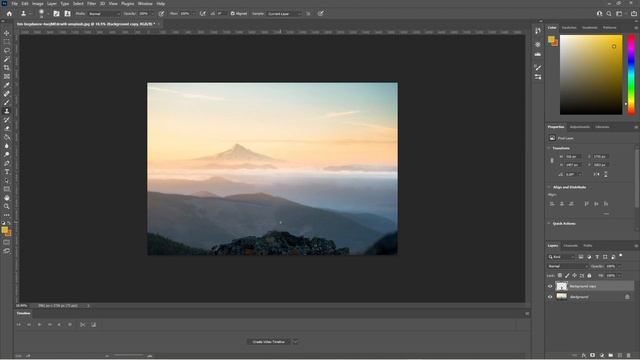This screenshot has height=360, width=640.
Task: Select the Gradient tool
Action: tap(7, 137)
